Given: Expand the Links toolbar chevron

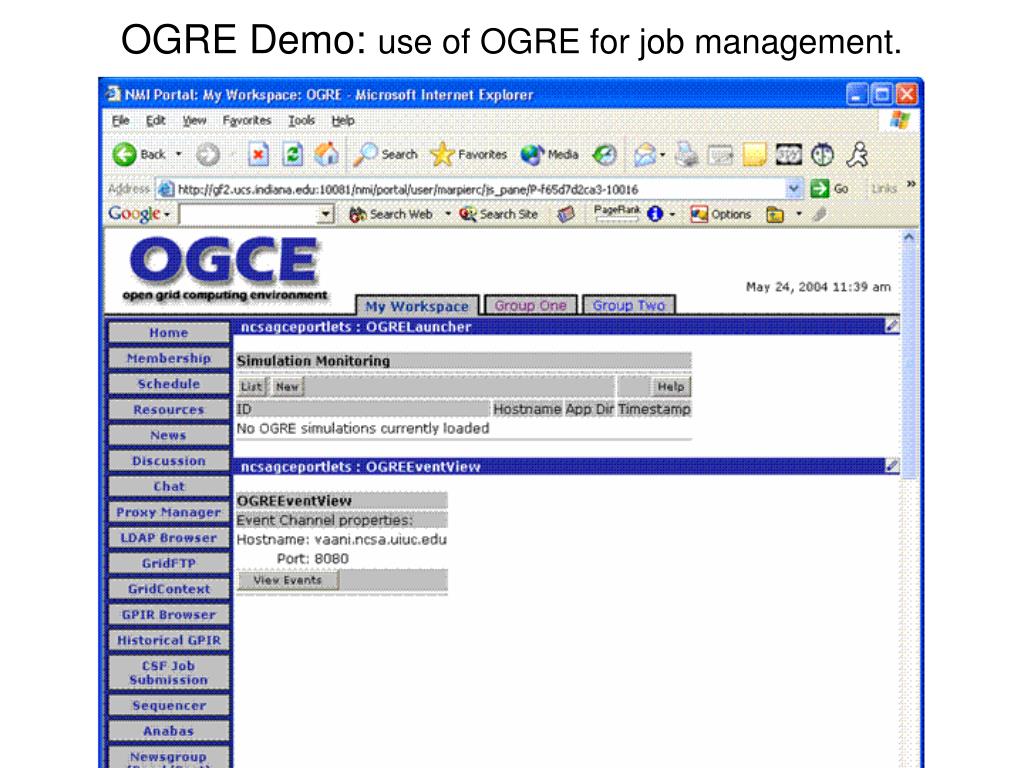Looking at the screenshot, I should 911,185.
